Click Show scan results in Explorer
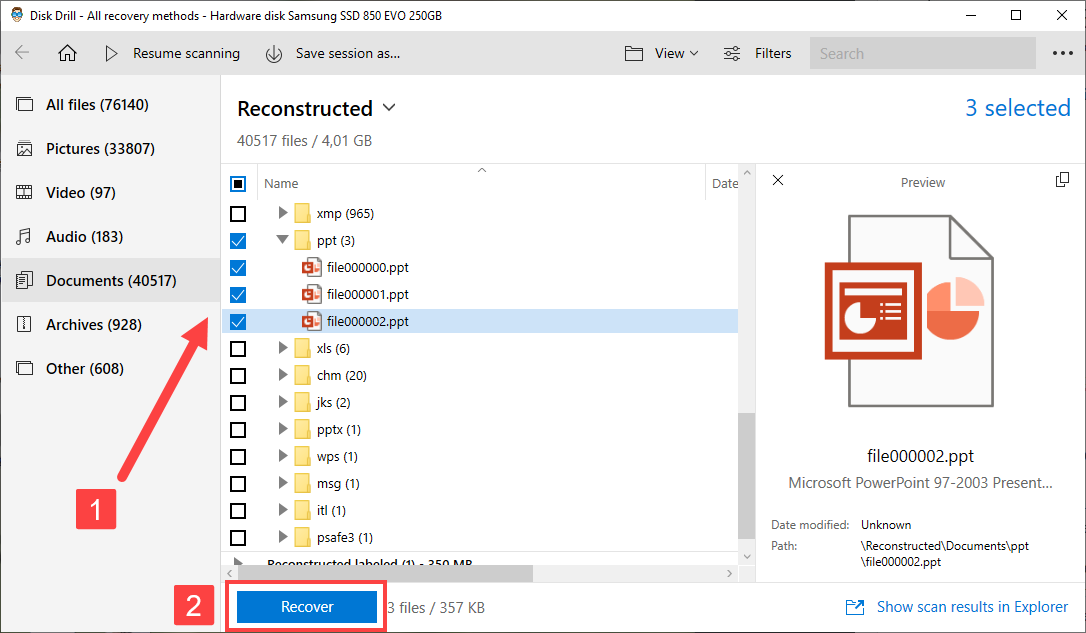The image size is (1086, 633). click(x=972, y=607)
